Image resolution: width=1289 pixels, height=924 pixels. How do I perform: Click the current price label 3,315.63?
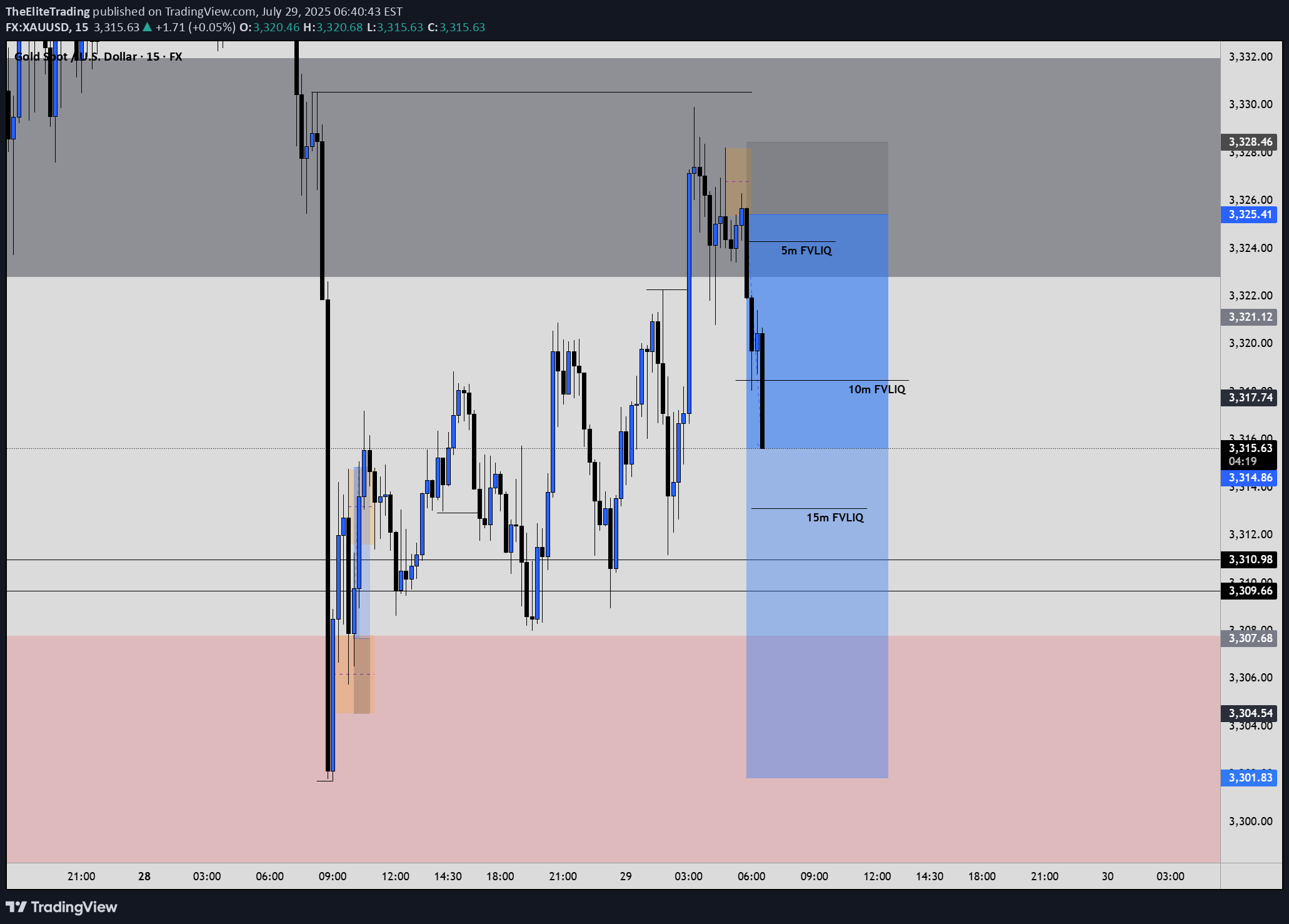(1249, 448)
